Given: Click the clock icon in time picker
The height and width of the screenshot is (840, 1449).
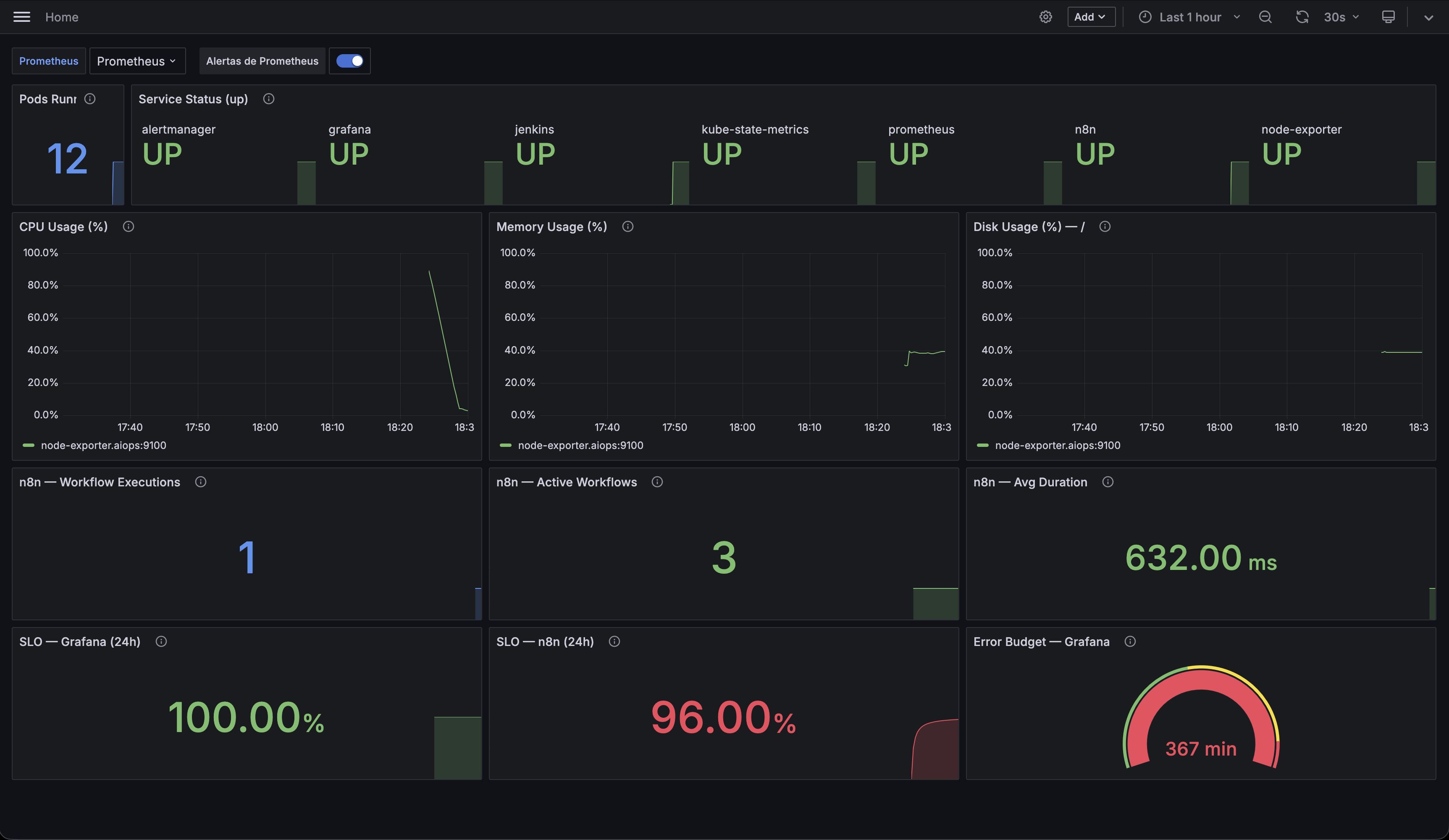Looking at the screenshot, I should (1145, 17).
